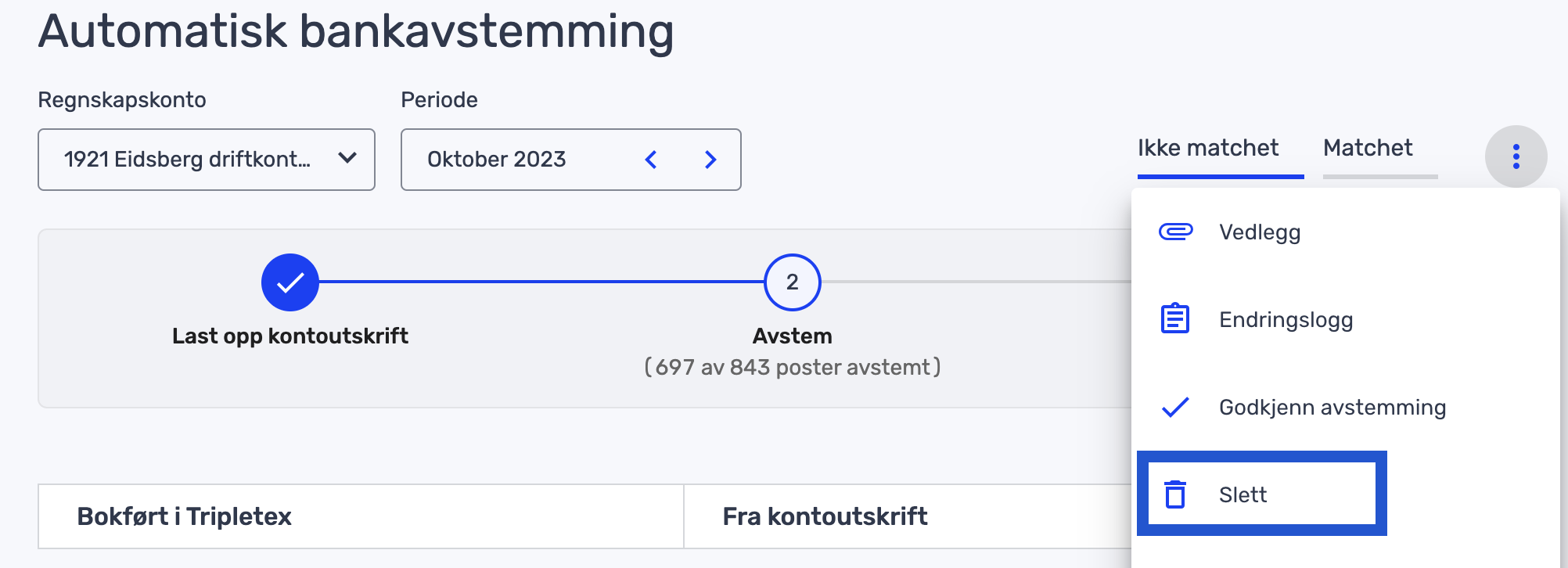Open the three-dot options menu
Screen dimensions: 1568x568
(x=1516, y=156)
